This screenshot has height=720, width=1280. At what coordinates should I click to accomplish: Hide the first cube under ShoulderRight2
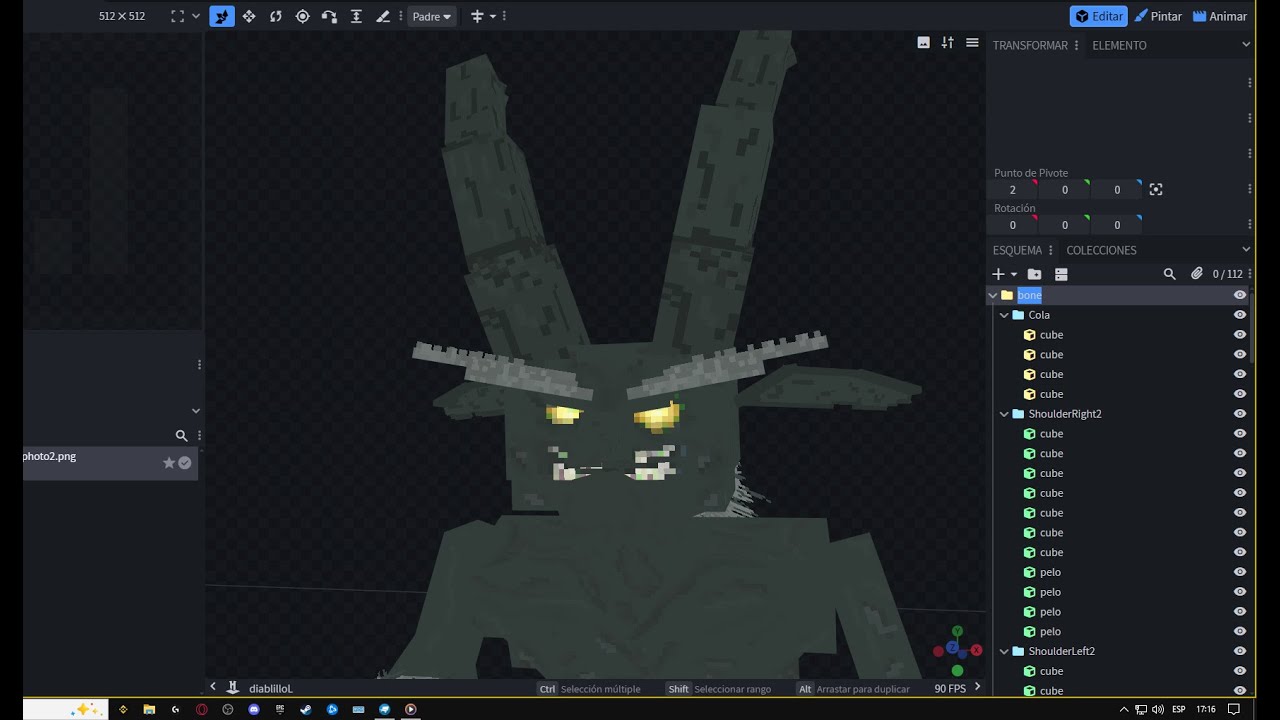[x=1240, y=434]
